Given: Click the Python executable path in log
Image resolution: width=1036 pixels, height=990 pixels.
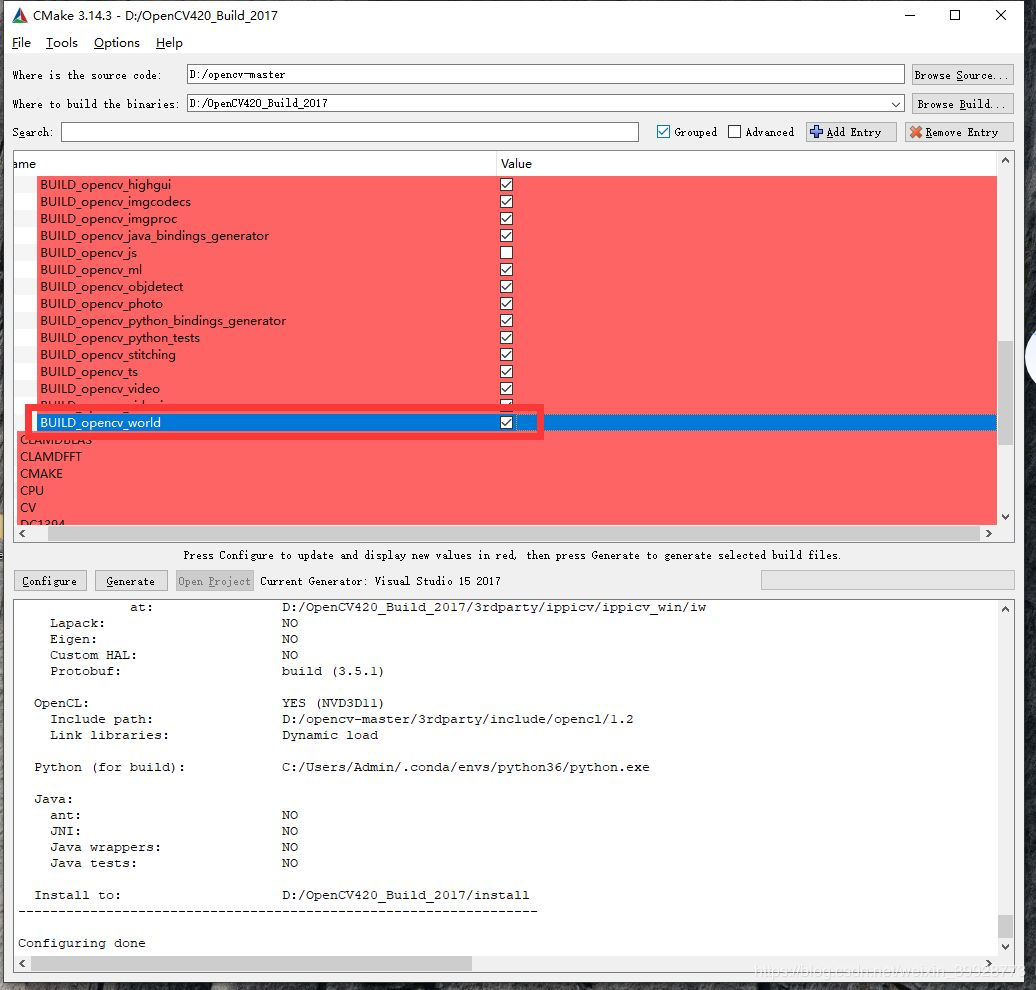Looking at the screenshot, I should (x=465, y=767).
